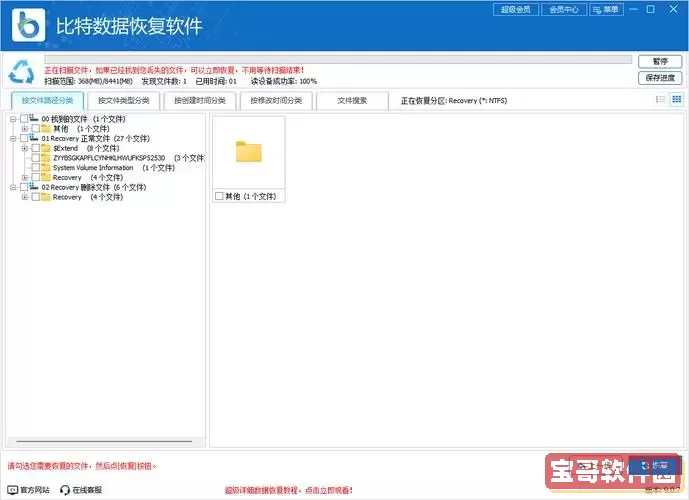
Task: Click the 读设备成功率: 100% text
Action: [283, 81]
